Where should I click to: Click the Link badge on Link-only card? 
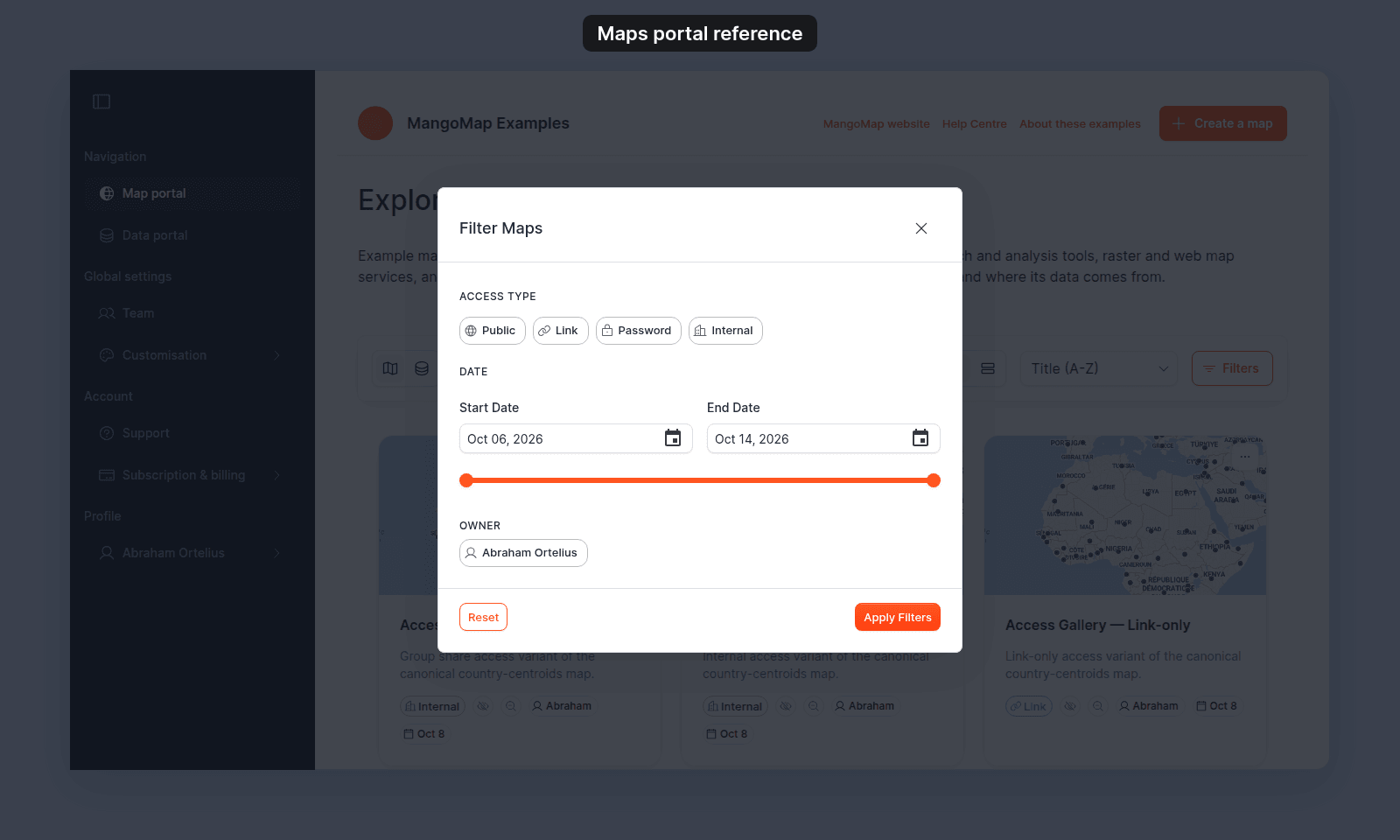point(1029,706)
